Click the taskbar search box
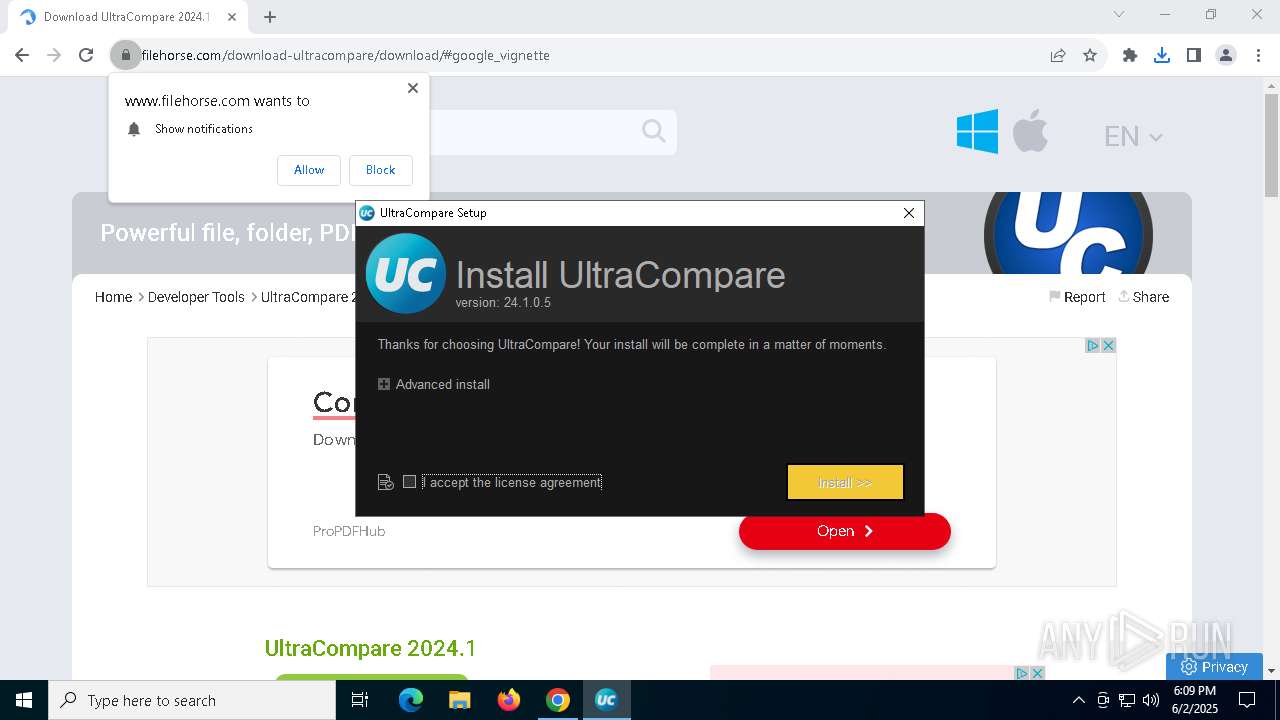 pyautogui.click(x=192, y=700)
